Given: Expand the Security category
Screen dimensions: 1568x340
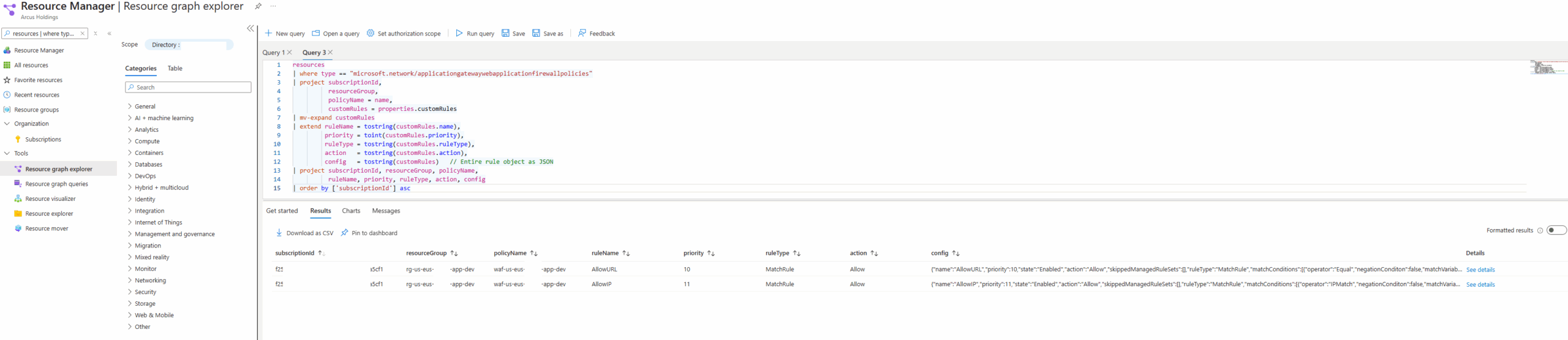Looking at the screenshot, I should coord(145,292).
